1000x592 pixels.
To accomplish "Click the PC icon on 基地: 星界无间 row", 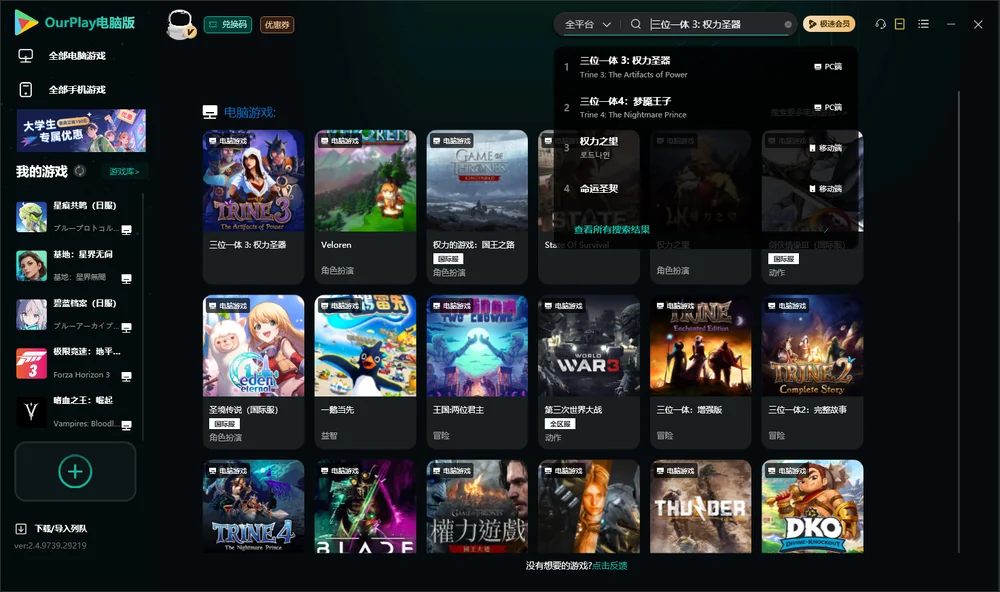I will click(126, 279).
